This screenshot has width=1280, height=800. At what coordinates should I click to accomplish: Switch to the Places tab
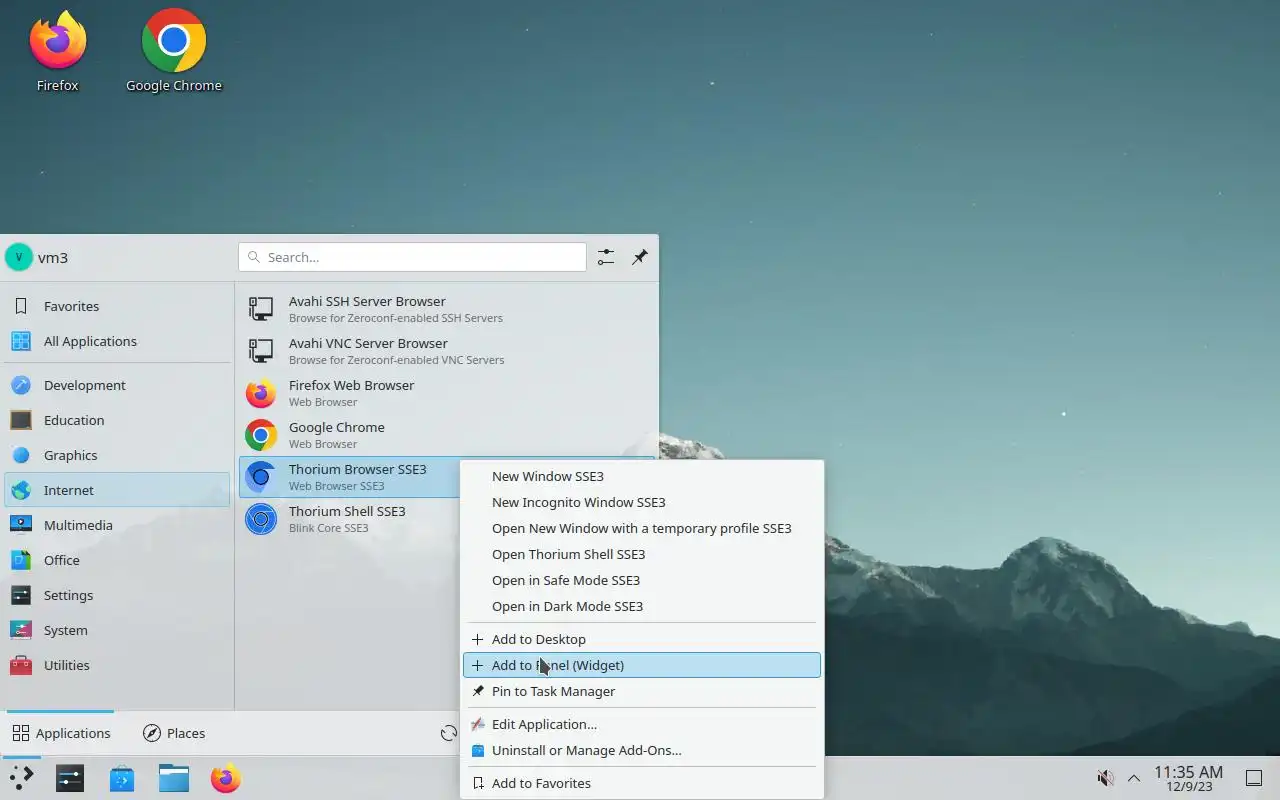pyautogui.click(x=174, y=733)
